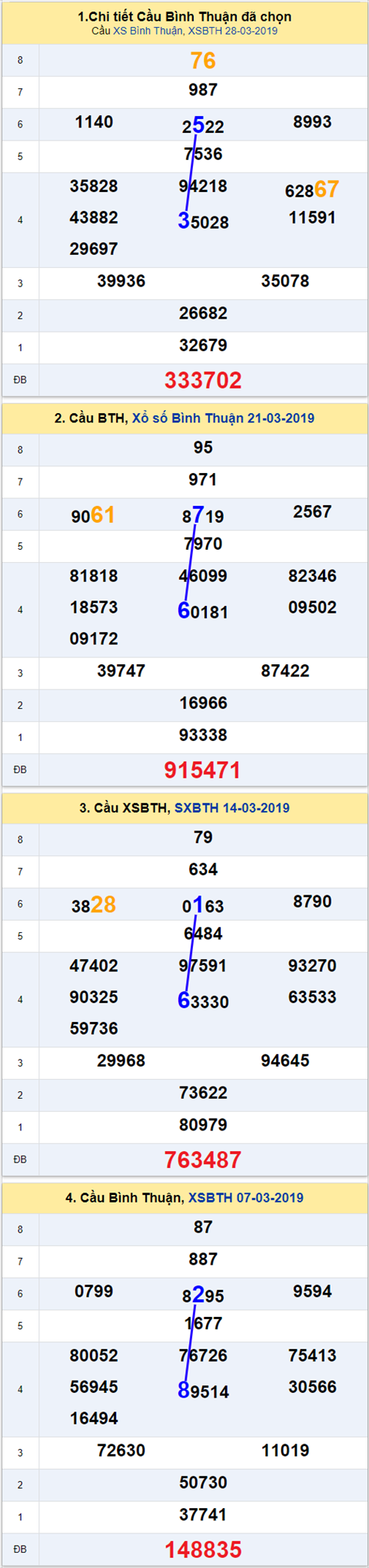
Task: Select the prize number 82346
Action: 312,576
